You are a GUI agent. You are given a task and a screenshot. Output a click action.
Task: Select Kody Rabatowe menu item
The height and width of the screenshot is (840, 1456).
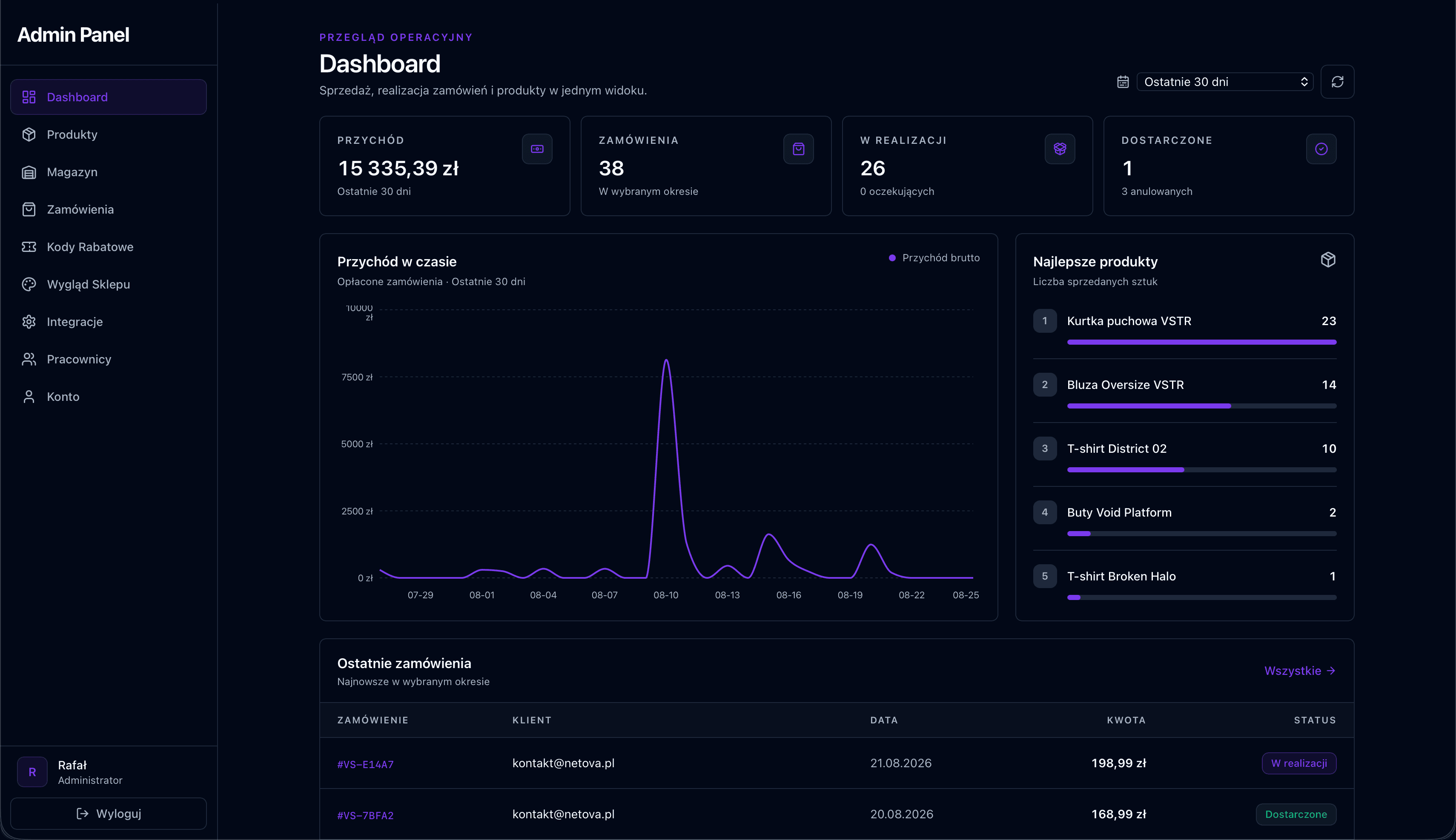[x=109, y=247]
